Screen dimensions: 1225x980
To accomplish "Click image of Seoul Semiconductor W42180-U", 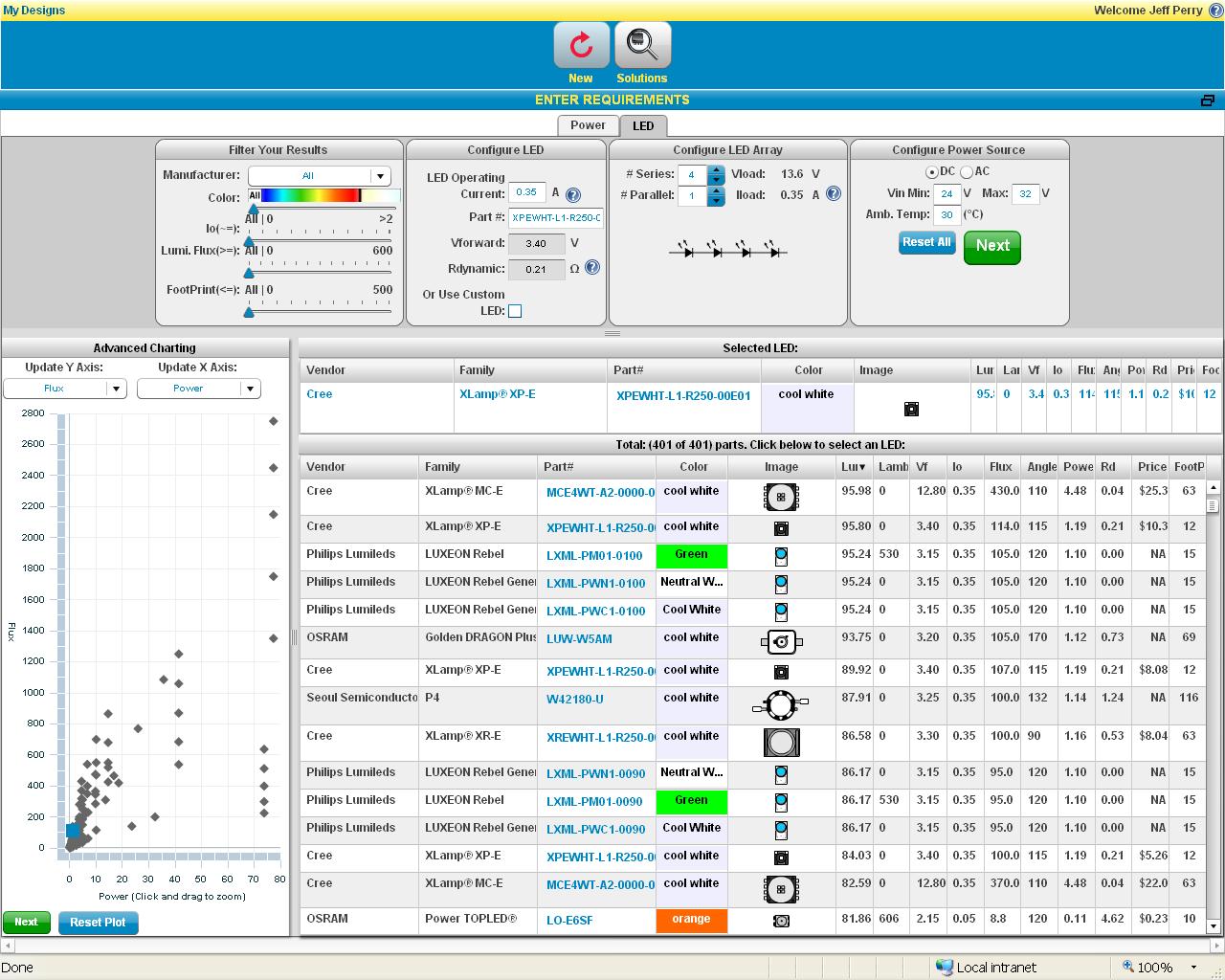I will click(x=781, y=705).
